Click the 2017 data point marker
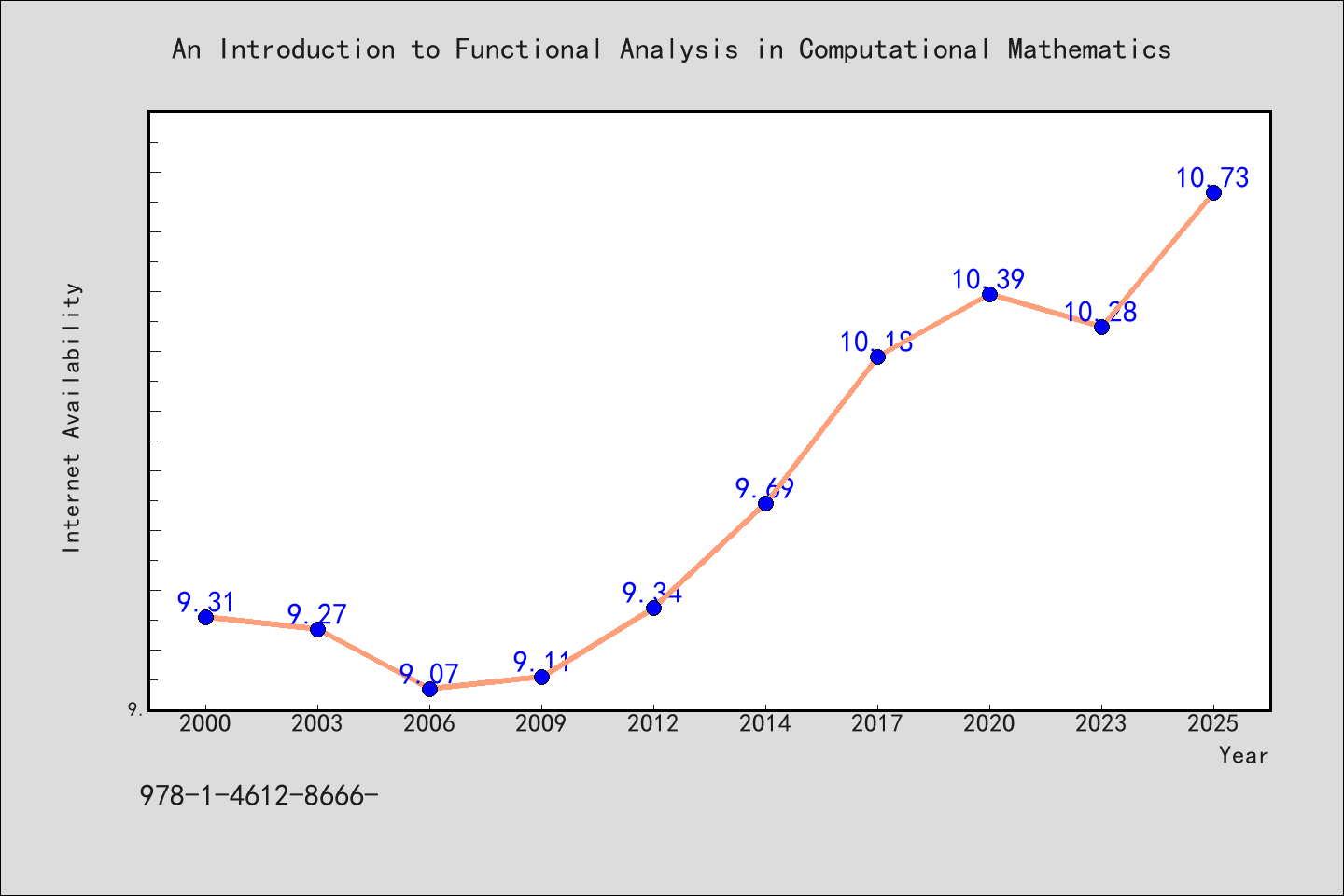This screenshot has width=1344, height=896. pos(877,357)
